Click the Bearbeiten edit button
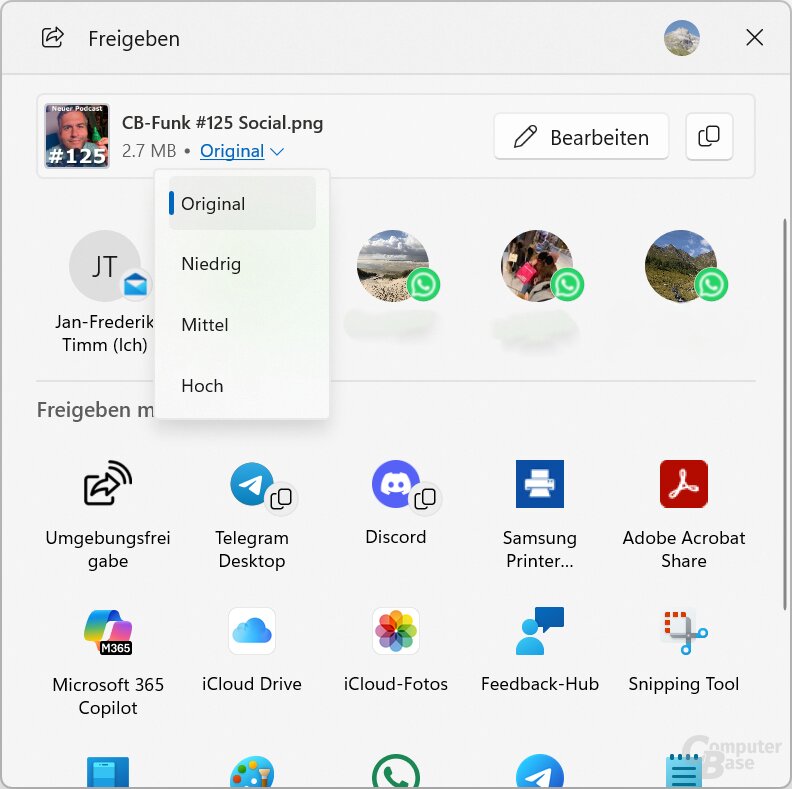The width and height of the screenshot is (792, 789). pyautogui.click(x=581, y=136)
